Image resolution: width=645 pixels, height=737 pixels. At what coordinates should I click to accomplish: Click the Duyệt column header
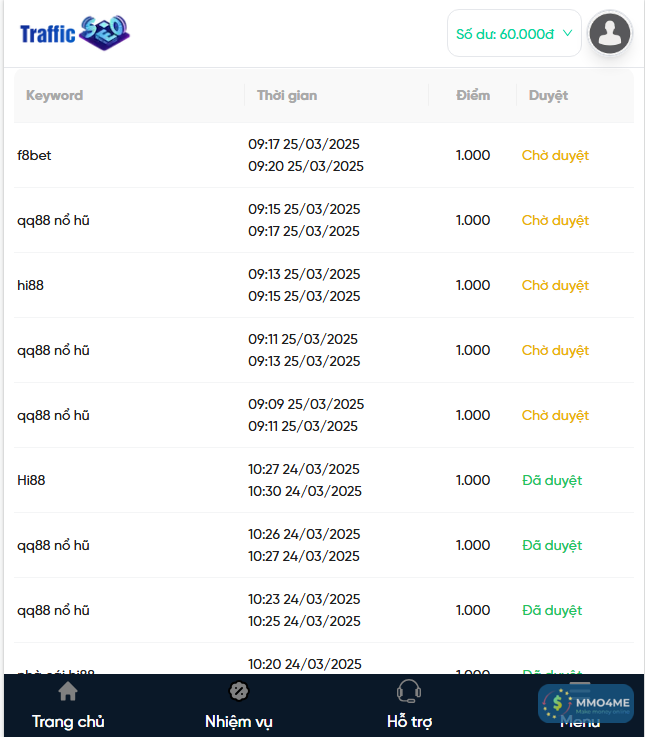548,96
